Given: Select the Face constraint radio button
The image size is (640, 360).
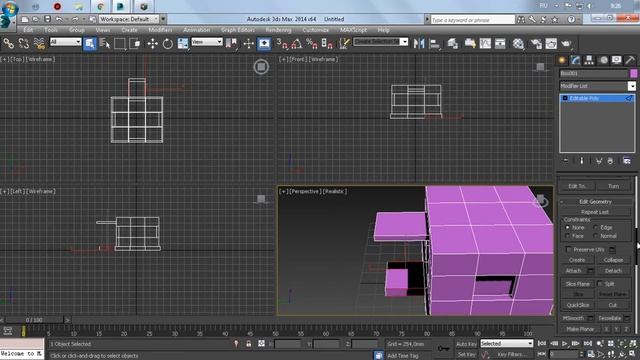Looking at the screenshot, I should pyautogui.click(x=567, y=236).
